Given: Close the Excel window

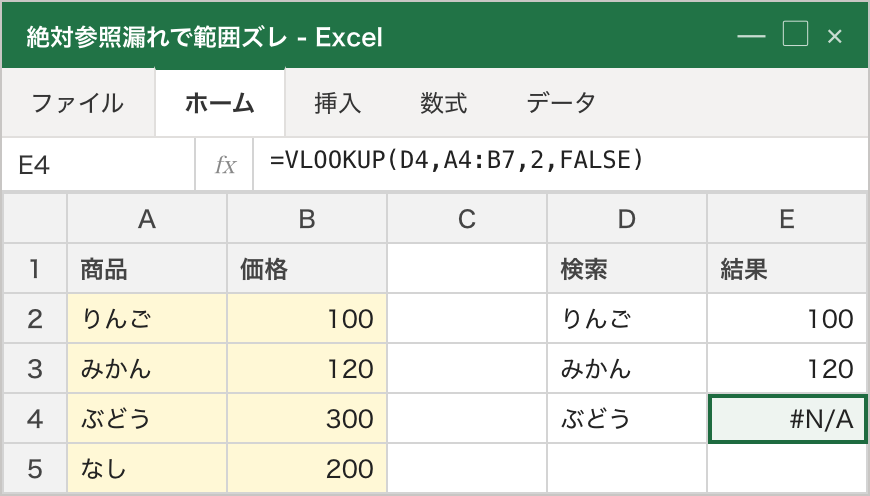Looking at the screenshot, I should tap(834, 37).
